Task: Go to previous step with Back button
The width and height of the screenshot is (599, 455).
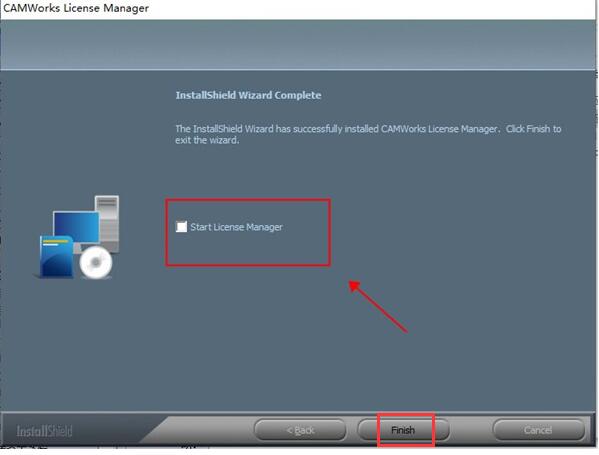Action: 300,430
